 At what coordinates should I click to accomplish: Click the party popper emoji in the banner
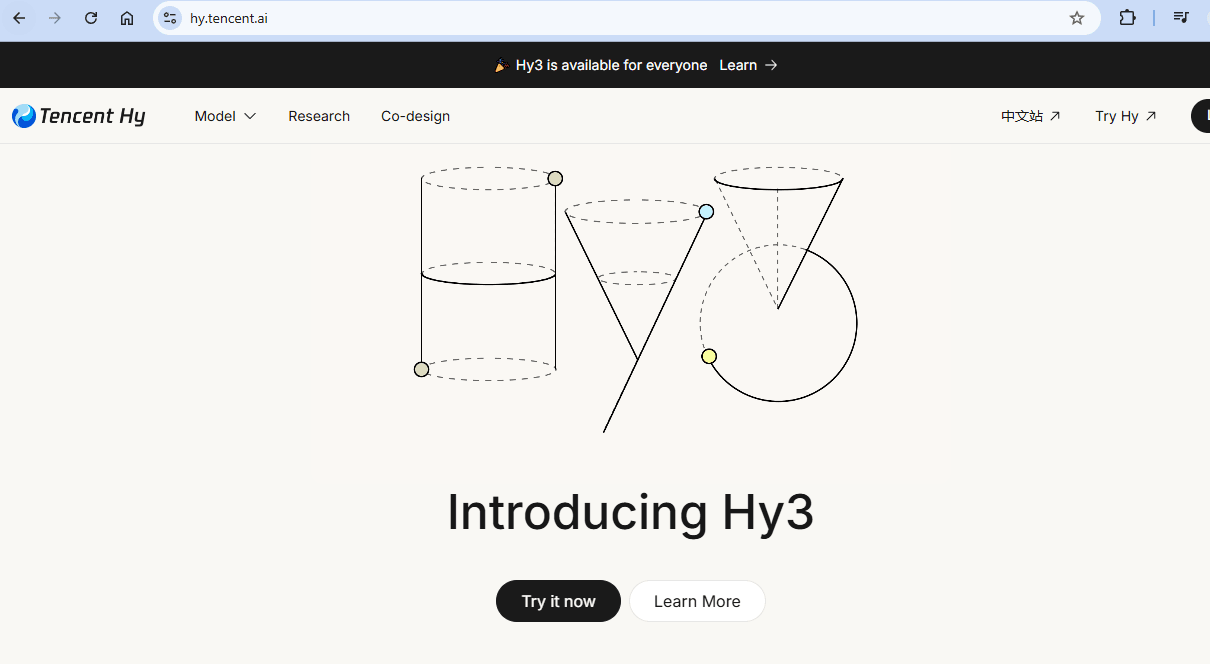pyautogui.click(x=502, y=65)
